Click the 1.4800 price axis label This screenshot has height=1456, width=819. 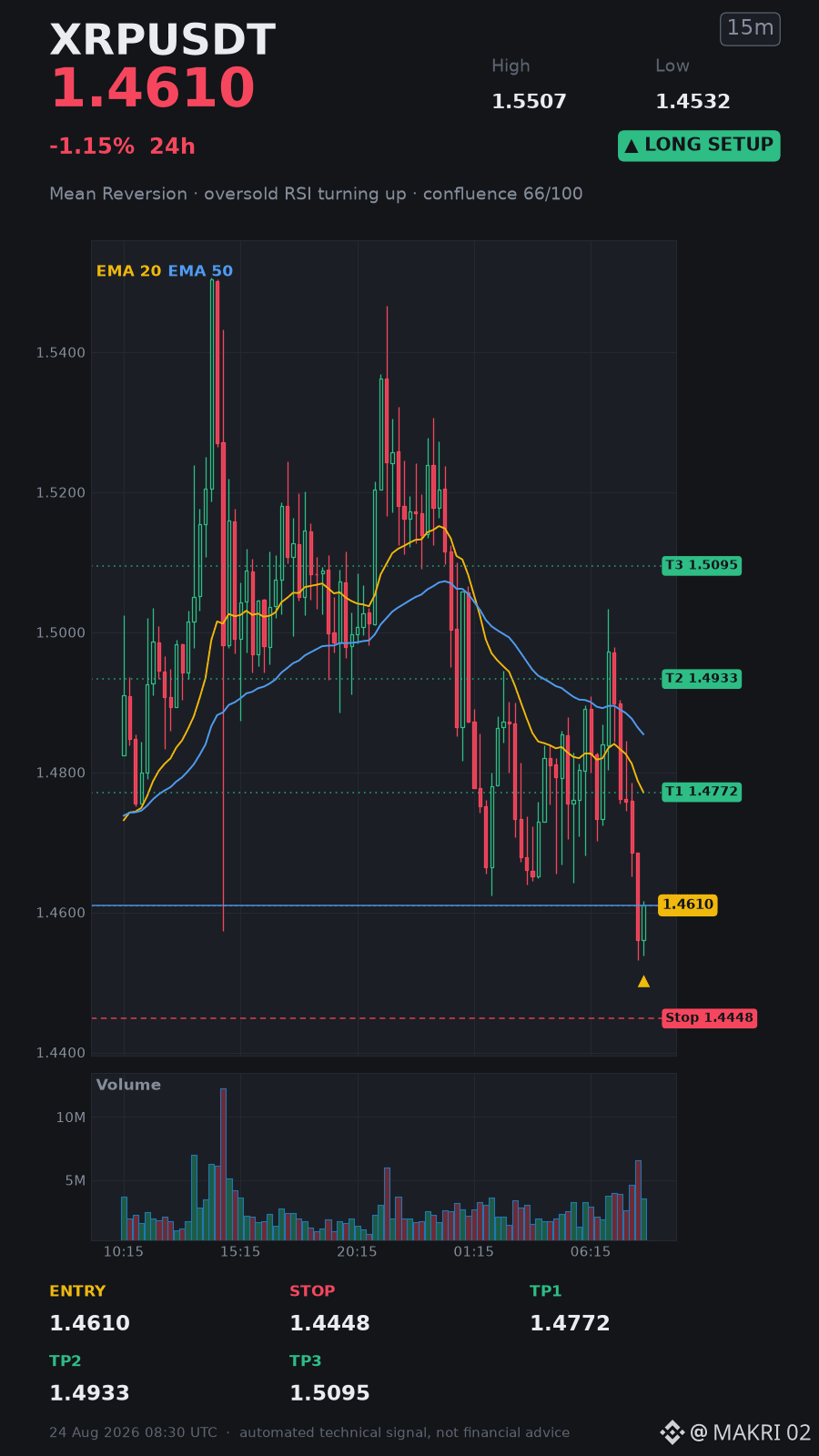tap(61, 773)
